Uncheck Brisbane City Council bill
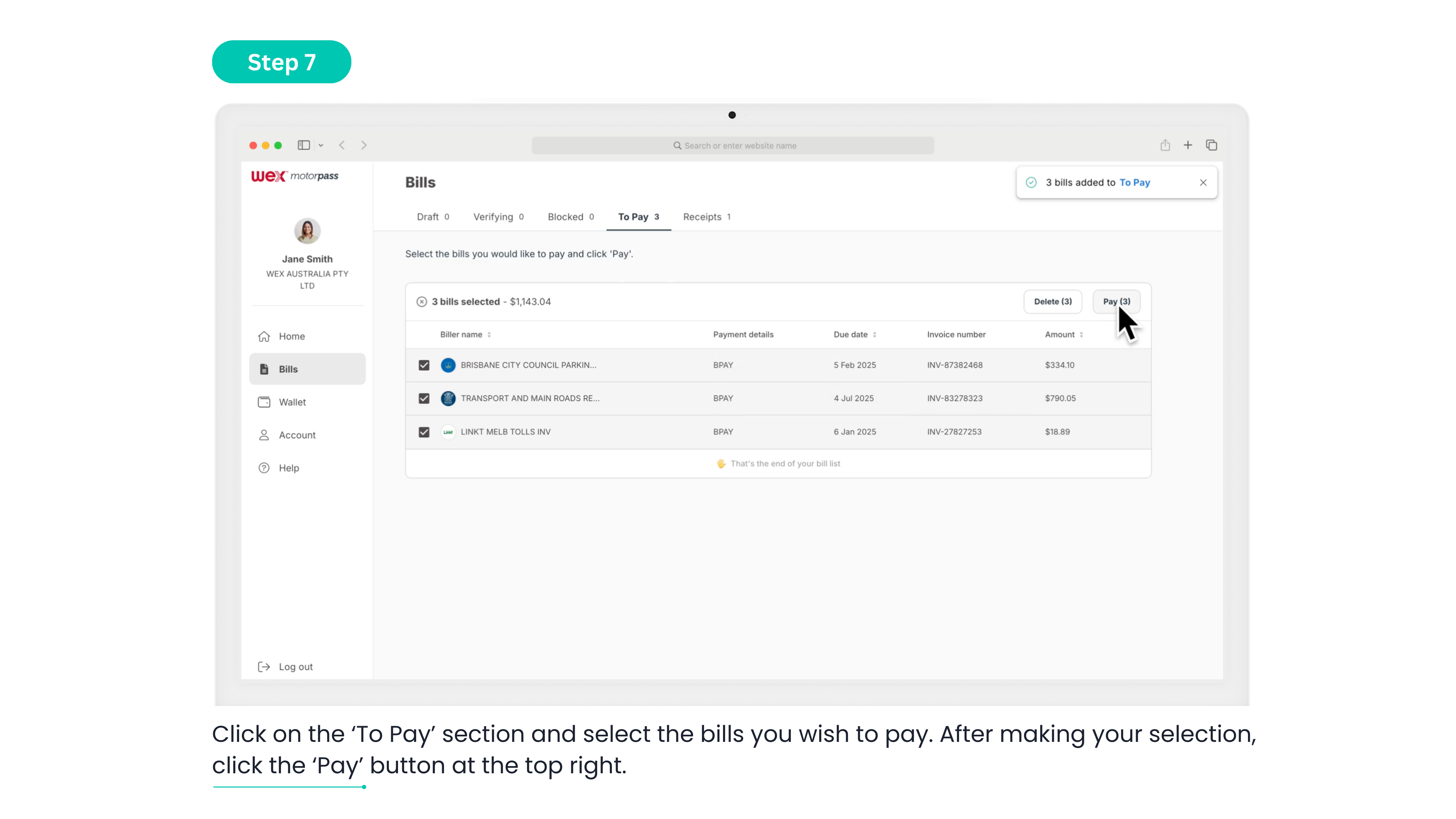The image size is (1456, 819). pyautogui.click(x=424, y=365)
